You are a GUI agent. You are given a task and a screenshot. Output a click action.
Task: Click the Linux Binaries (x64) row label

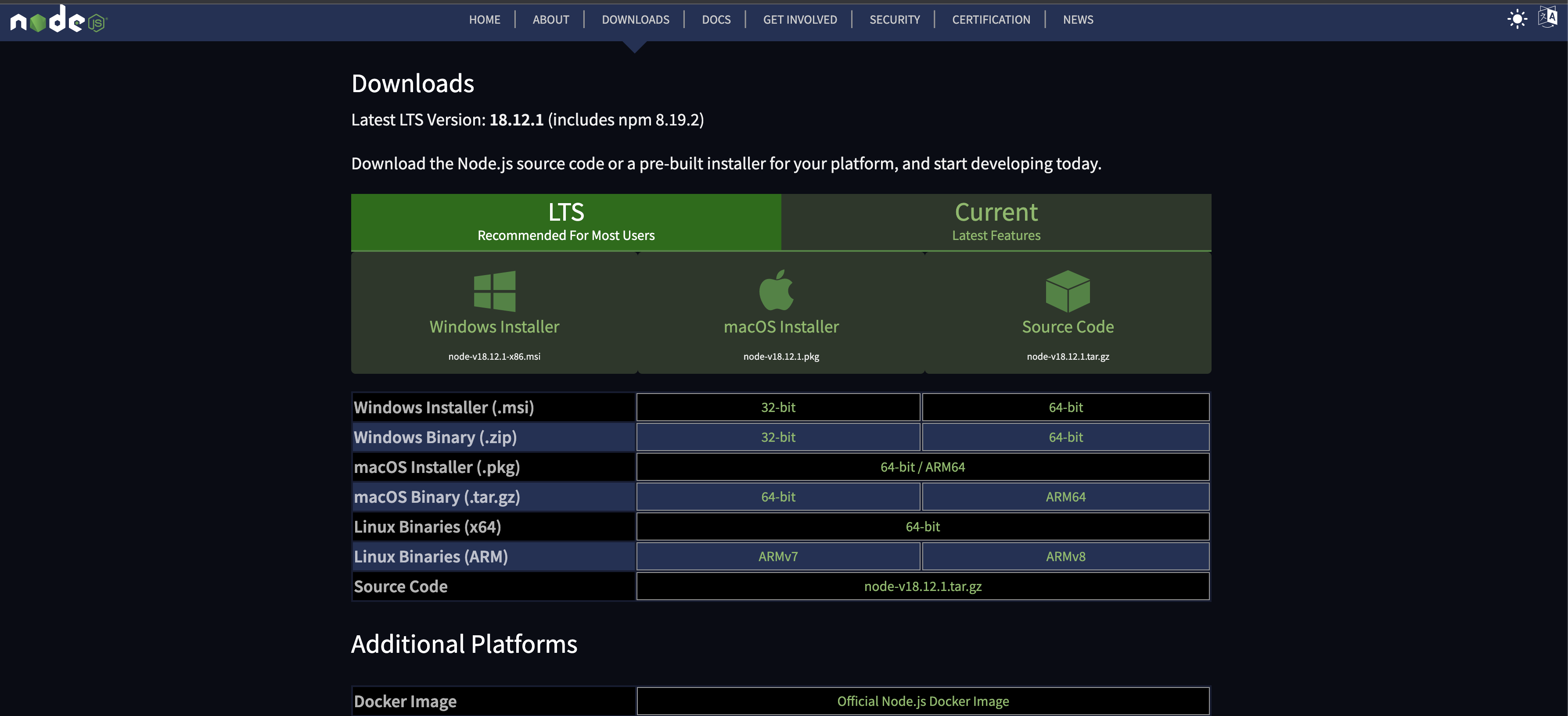(427, 527)
